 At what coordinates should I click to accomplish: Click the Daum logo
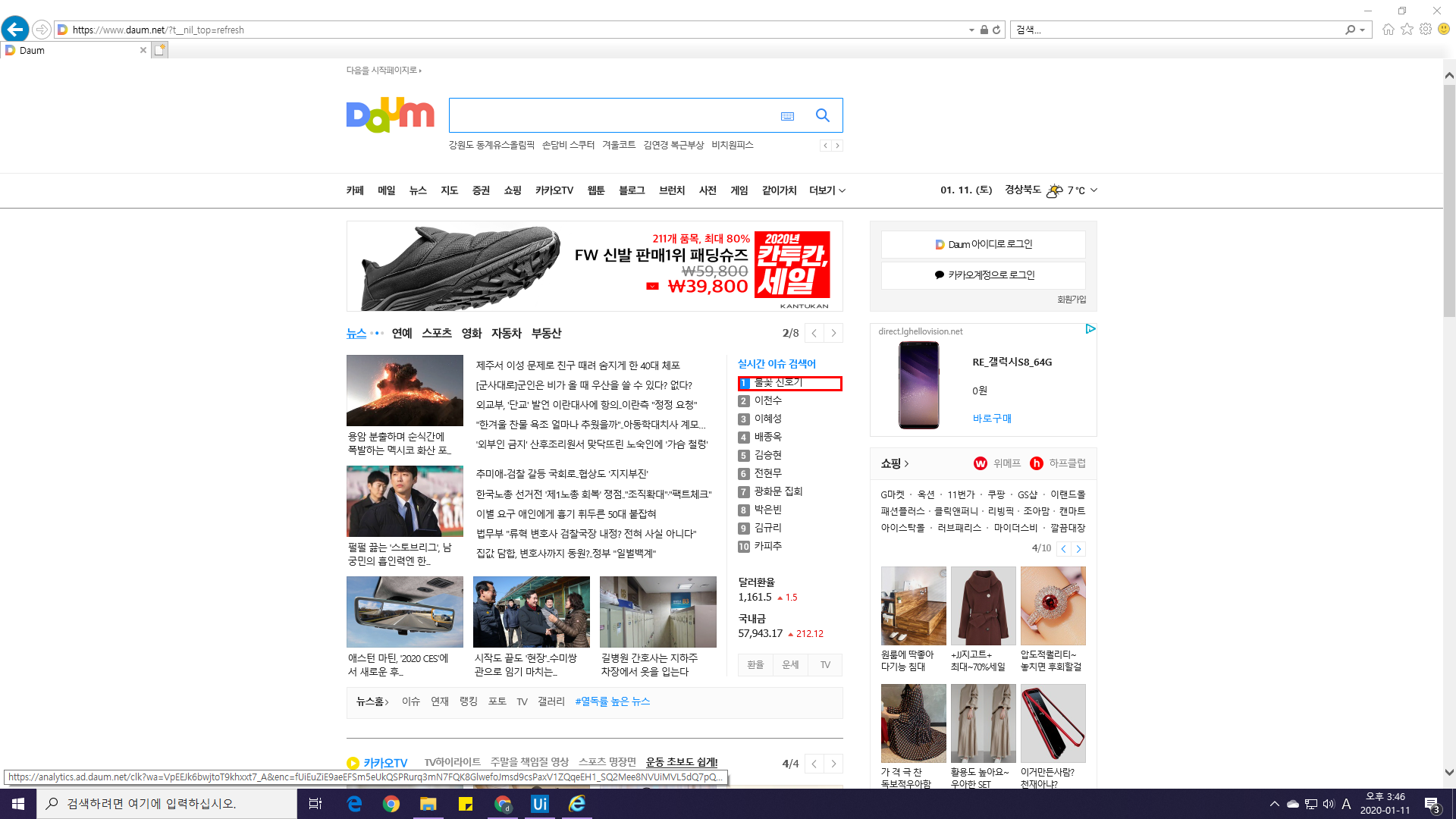(x=390, y=115)
